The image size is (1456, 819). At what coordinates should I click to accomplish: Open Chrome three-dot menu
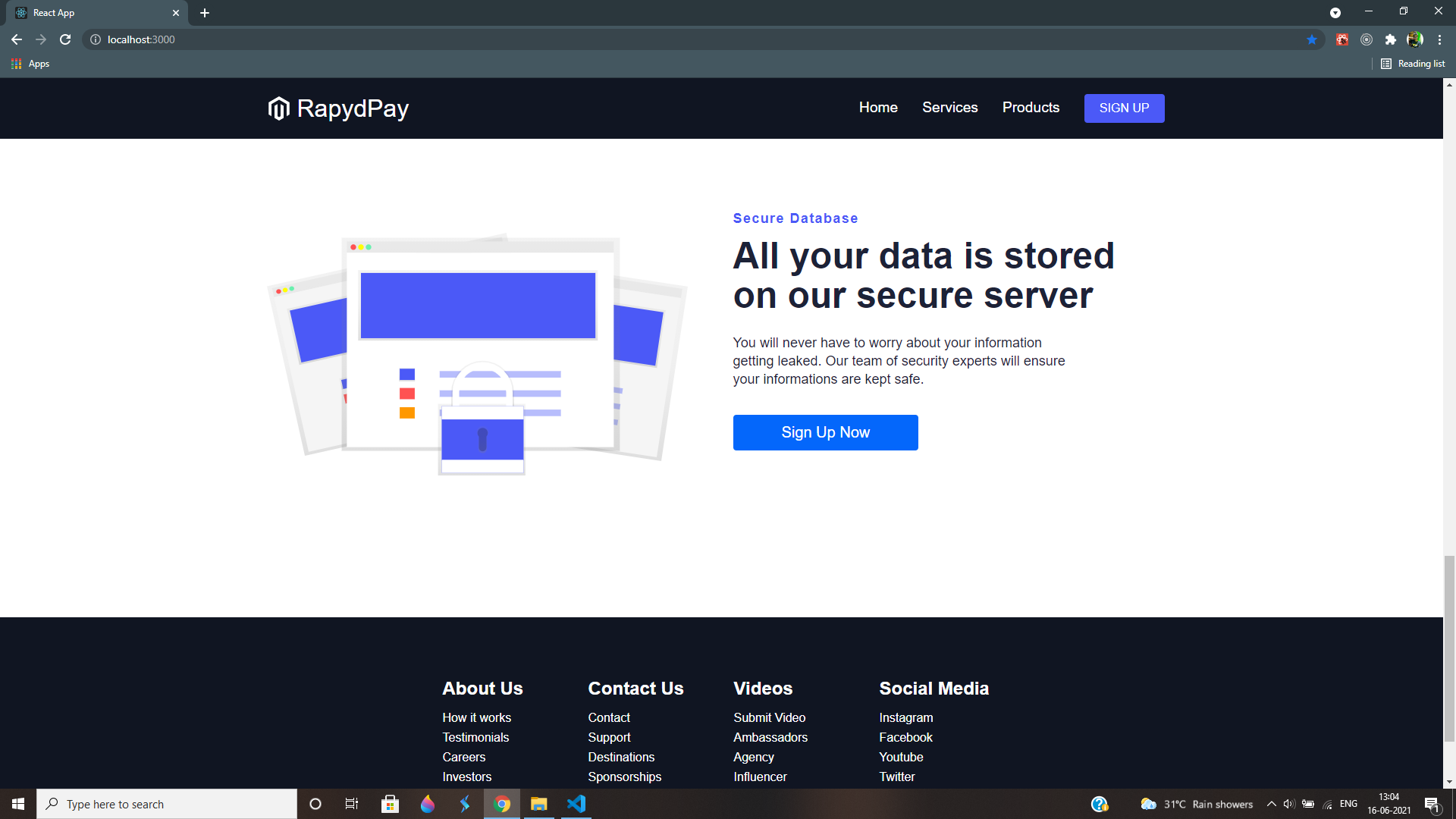point(1439,39)
